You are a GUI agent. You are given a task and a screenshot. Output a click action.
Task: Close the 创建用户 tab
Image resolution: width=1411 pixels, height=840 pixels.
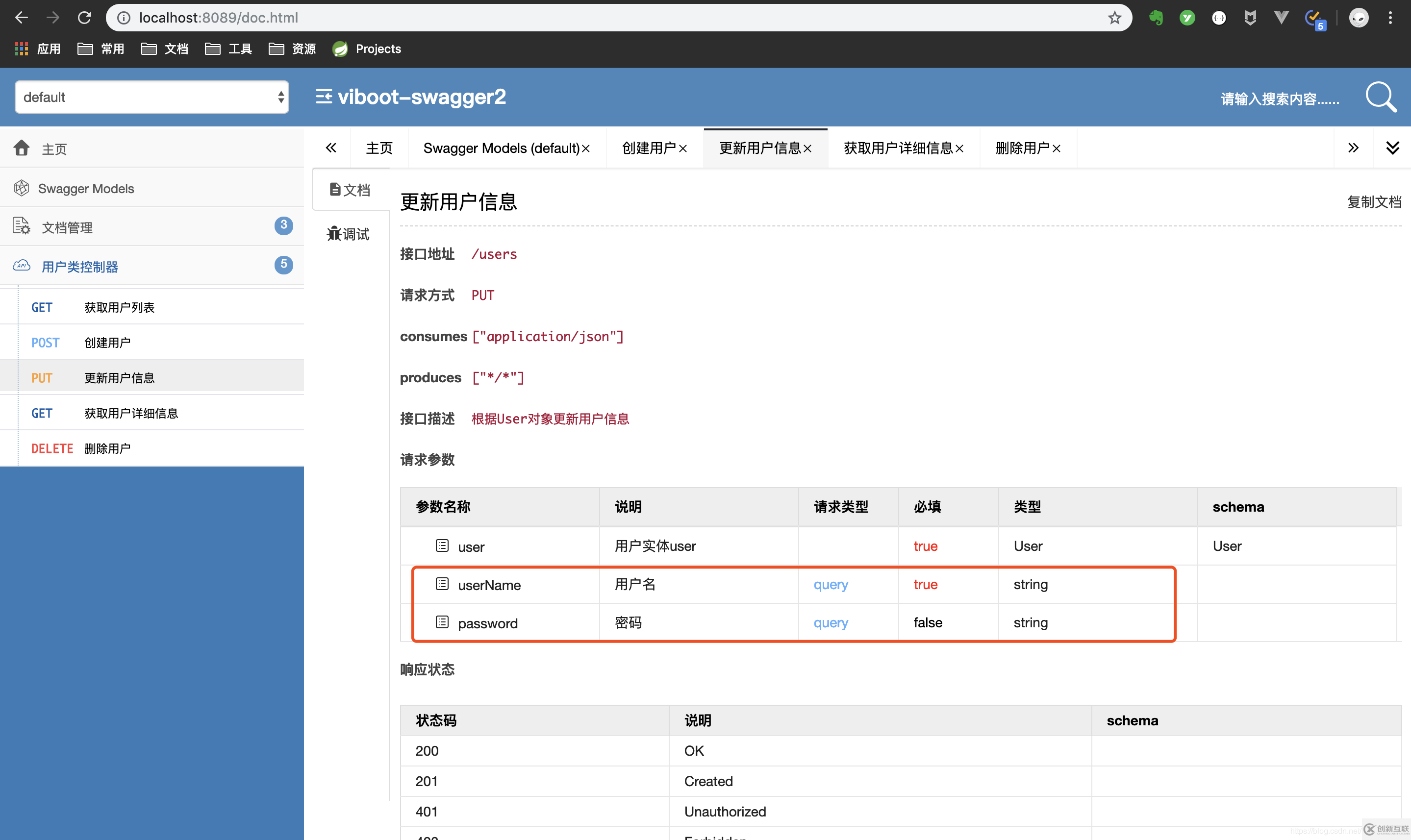[683, 149]
